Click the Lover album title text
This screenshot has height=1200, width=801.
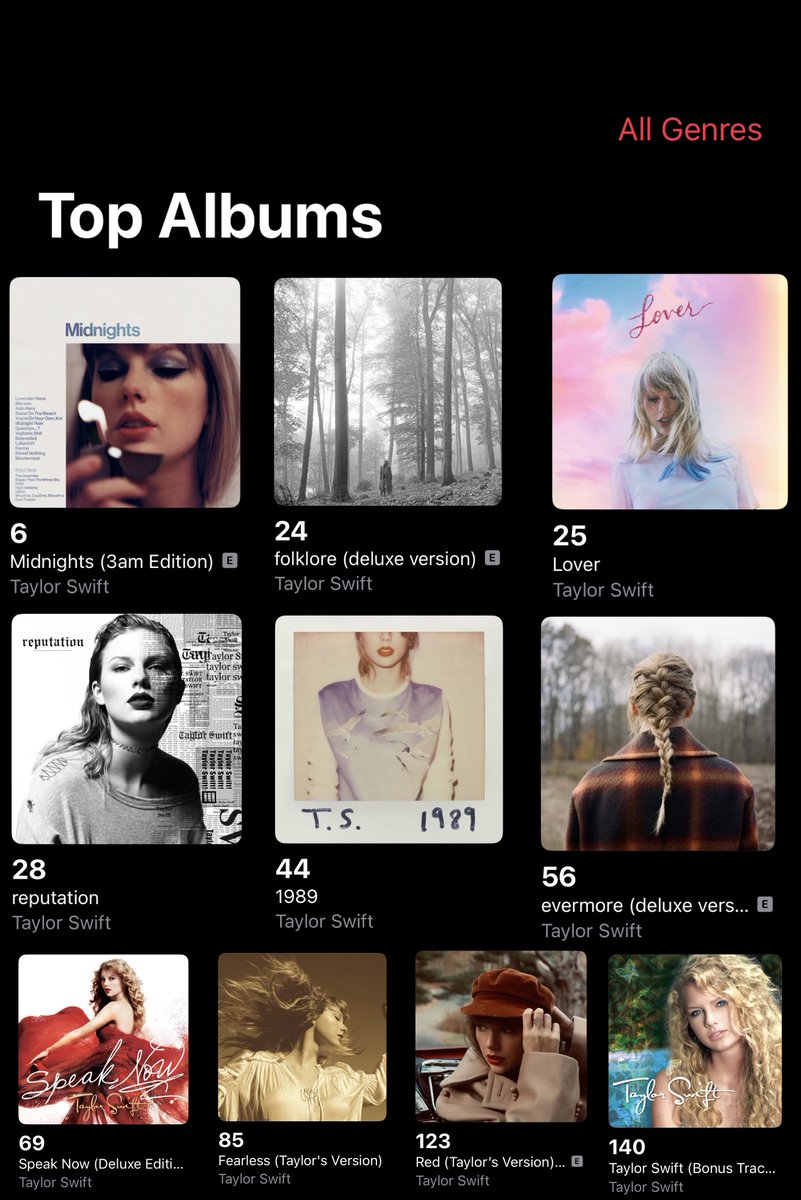[576, 565]
